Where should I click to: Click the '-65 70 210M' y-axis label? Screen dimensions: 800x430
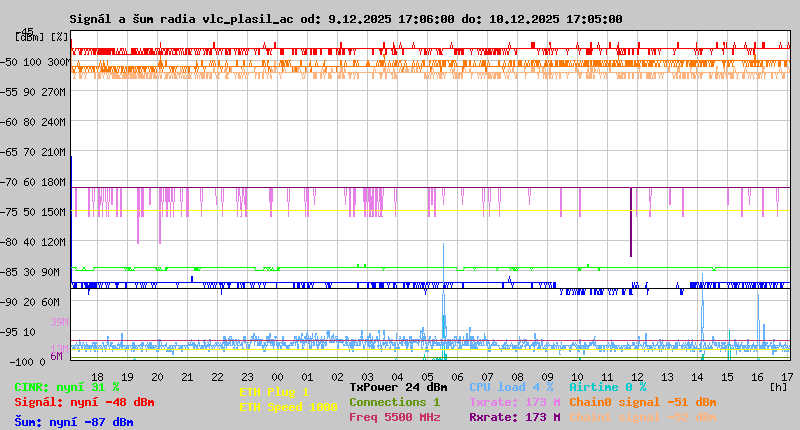click(34, 152)
